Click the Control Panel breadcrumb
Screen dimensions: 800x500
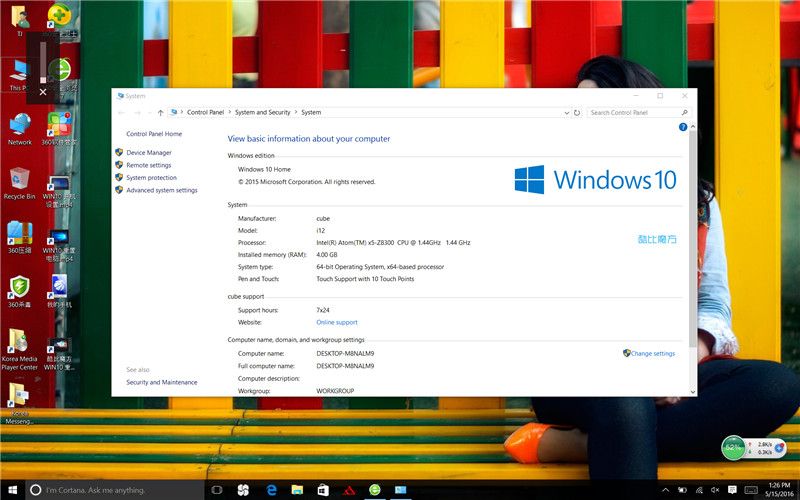[205, 112]
